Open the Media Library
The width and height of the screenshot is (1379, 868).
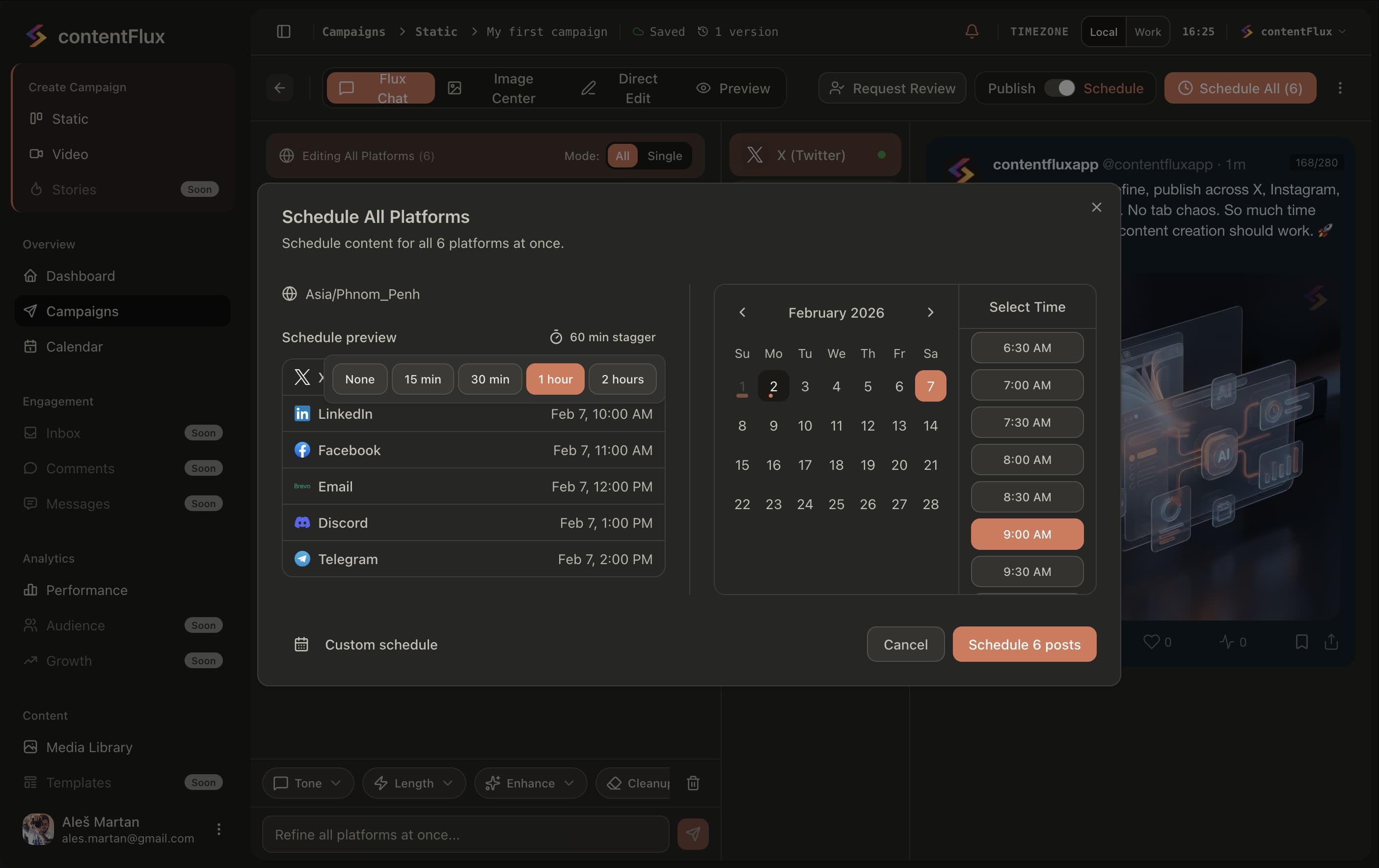(x=89, y=747)
